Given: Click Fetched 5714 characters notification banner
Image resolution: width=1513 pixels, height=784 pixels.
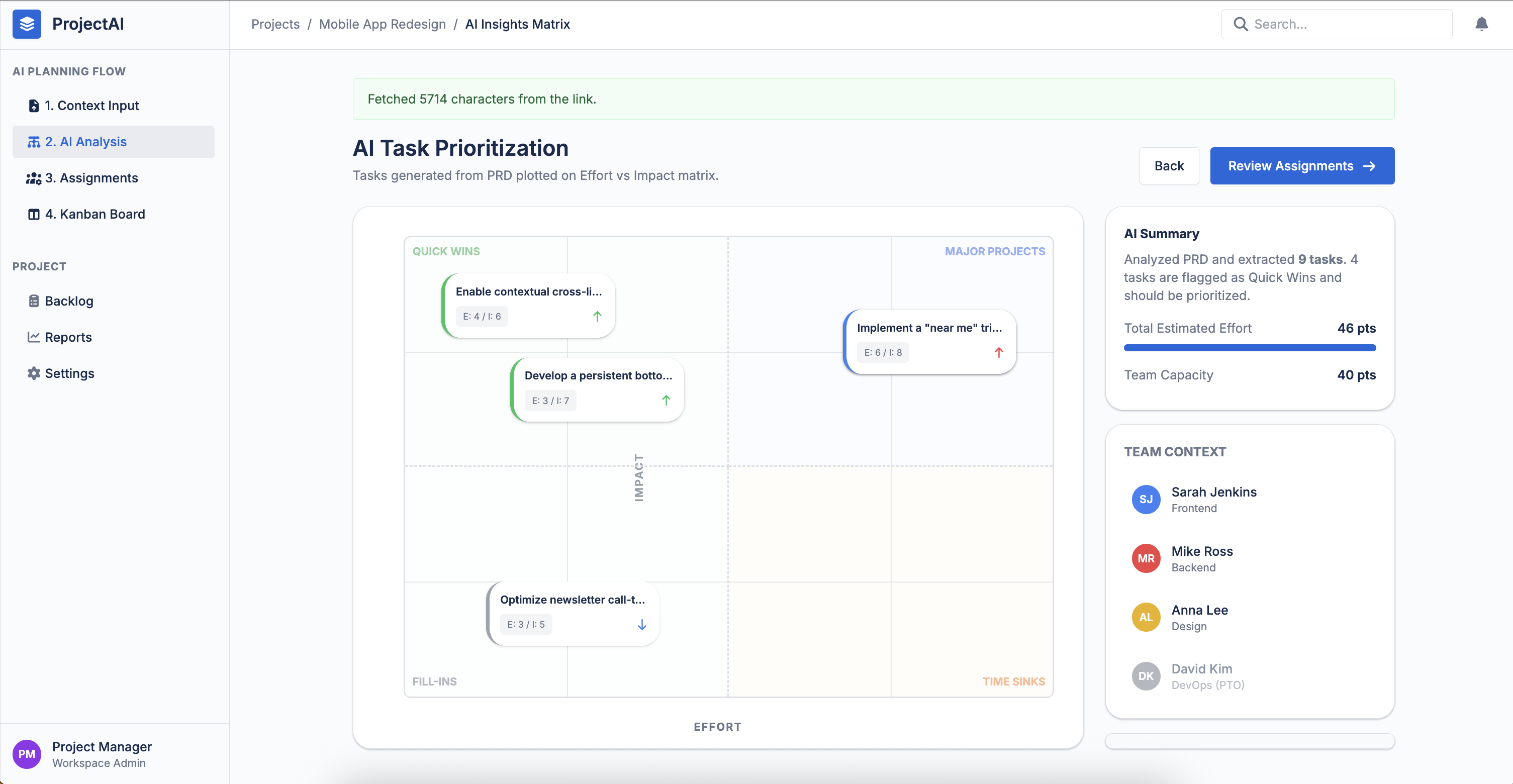Looking at the screenshot, I should [874, 99].
